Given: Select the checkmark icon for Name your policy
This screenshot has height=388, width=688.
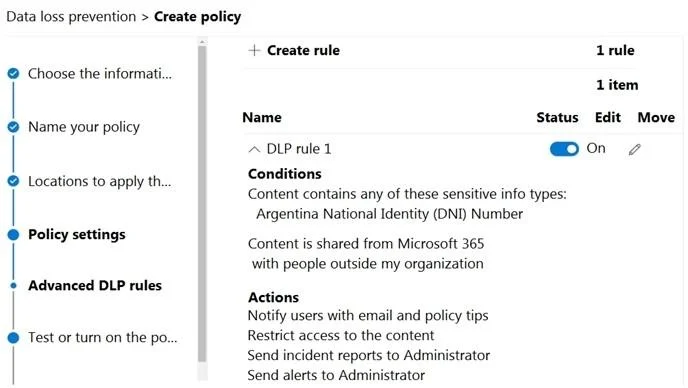Looking at the screenshot, I should pos(14,127).
